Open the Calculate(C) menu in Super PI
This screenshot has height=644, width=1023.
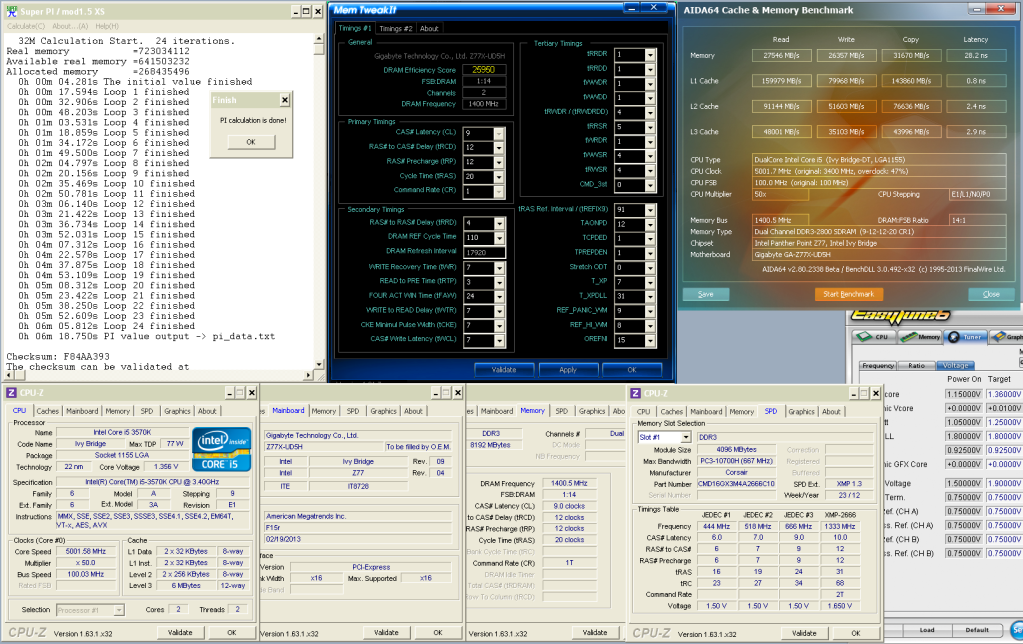point(26,26)
